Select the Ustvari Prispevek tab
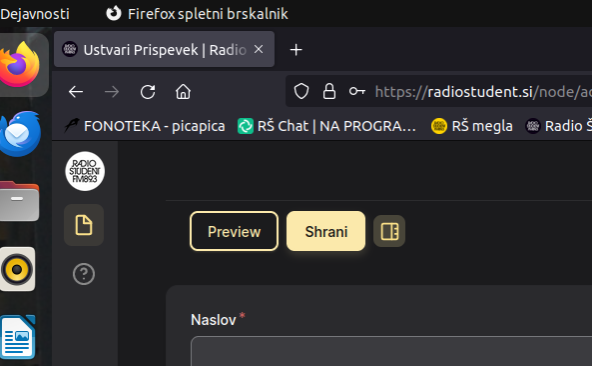The image size is (592, 366). coord(164,49)
